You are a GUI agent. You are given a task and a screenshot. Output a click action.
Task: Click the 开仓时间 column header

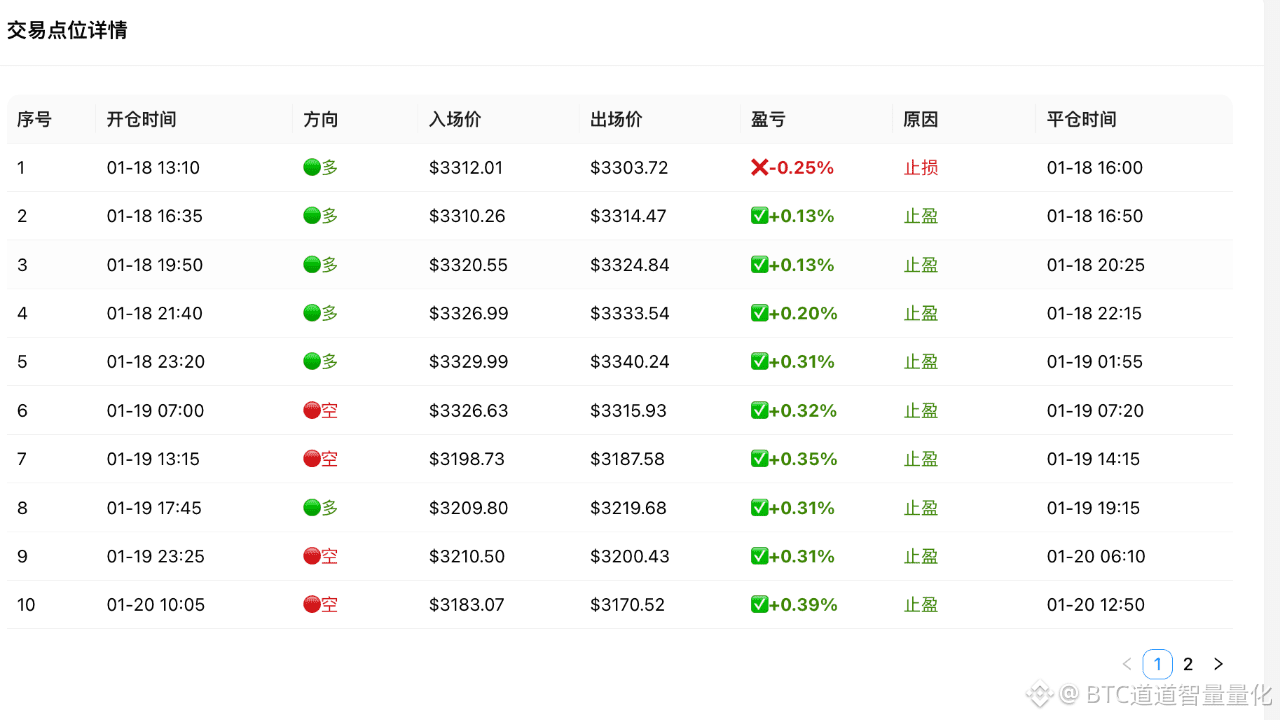[x=141, y=119]
